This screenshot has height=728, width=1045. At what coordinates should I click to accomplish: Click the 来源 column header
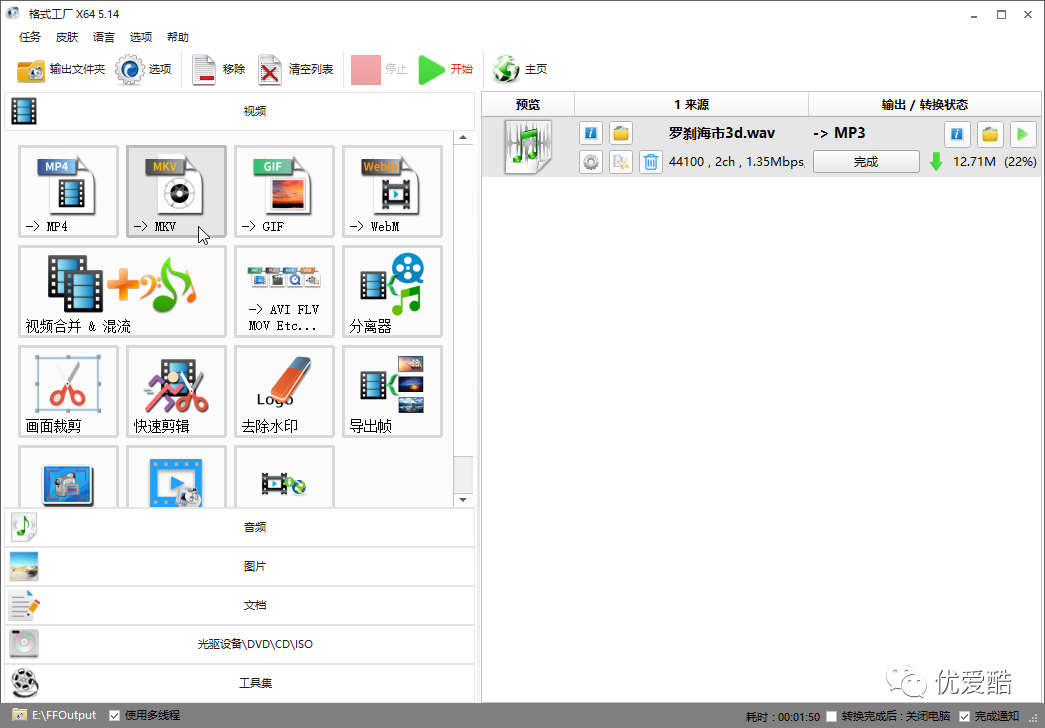click(x=691, y=105)
